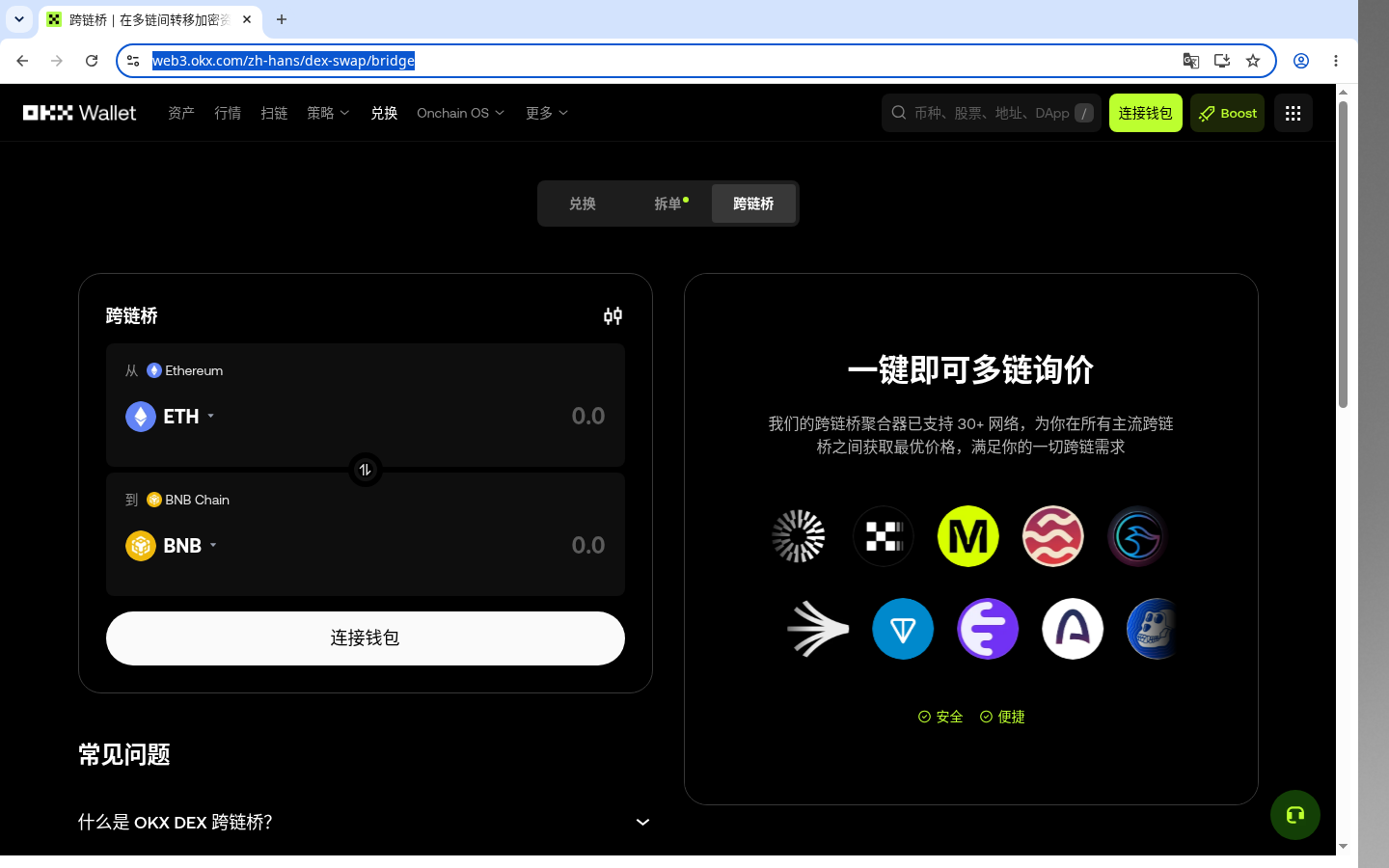Click the purple striped circle bridge logo

click(x=988, y=629)
